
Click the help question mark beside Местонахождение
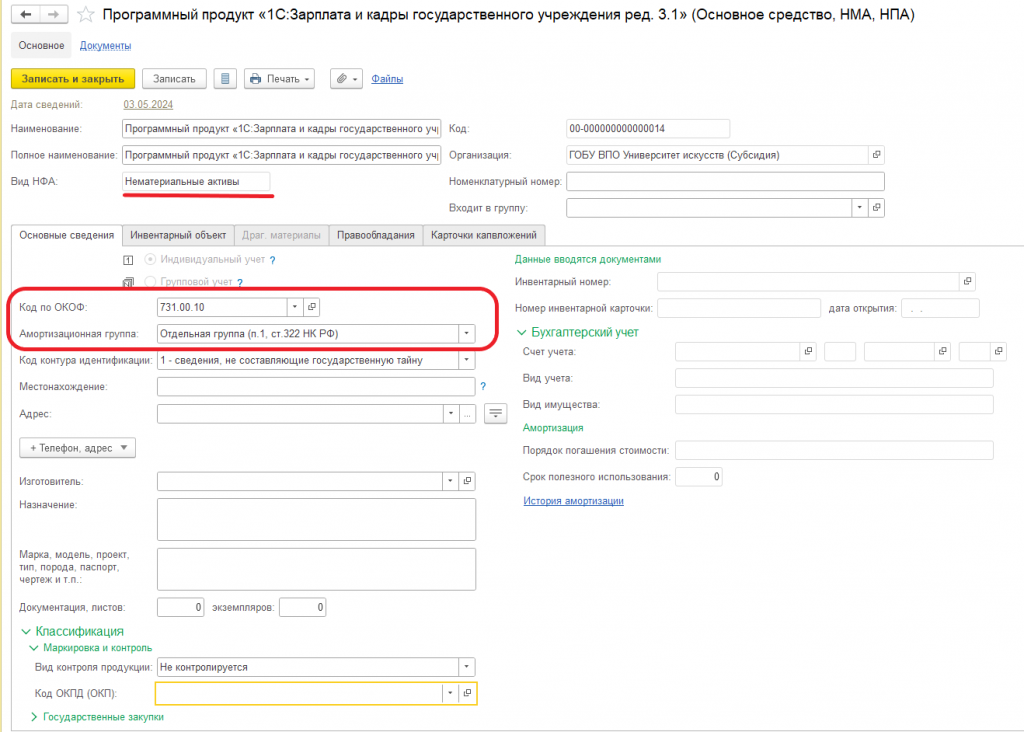point(483,387)
